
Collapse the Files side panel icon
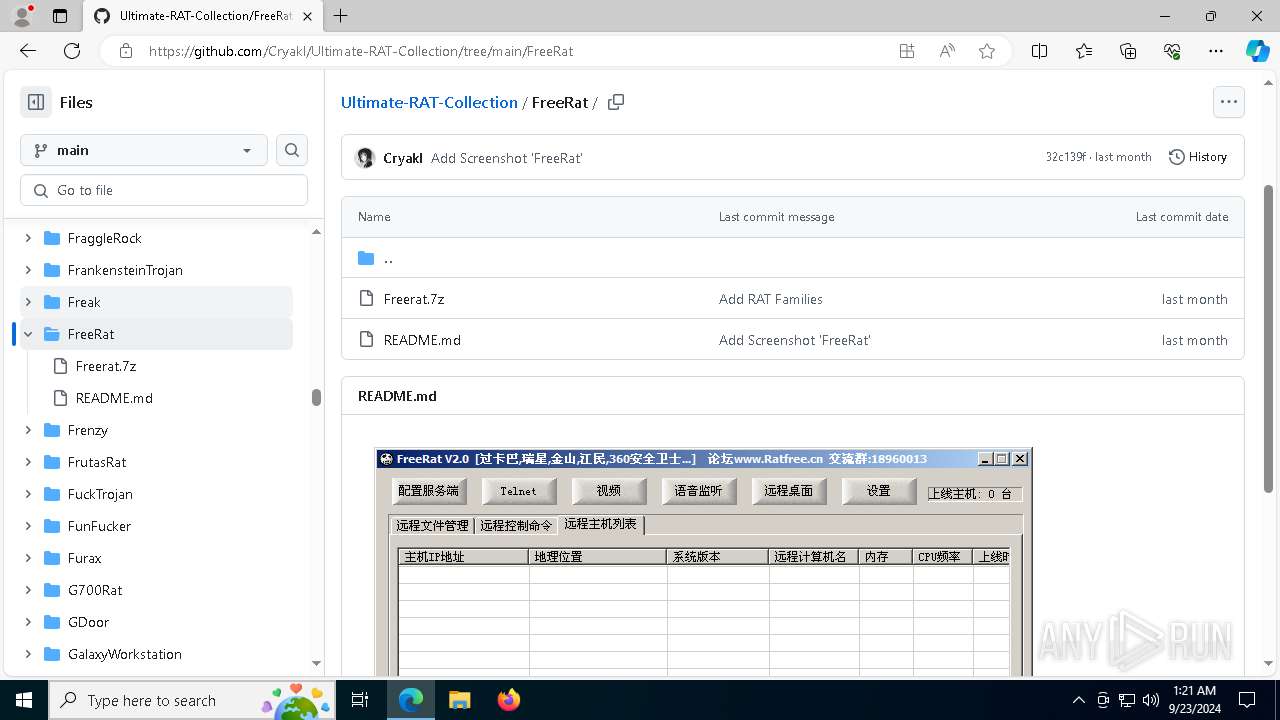36,102
